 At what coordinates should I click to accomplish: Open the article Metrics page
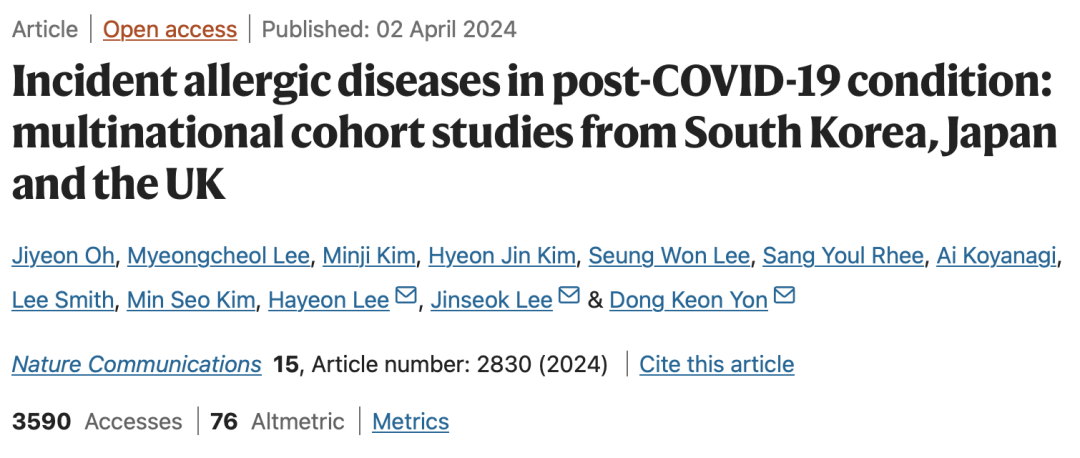tap(411, 421)
